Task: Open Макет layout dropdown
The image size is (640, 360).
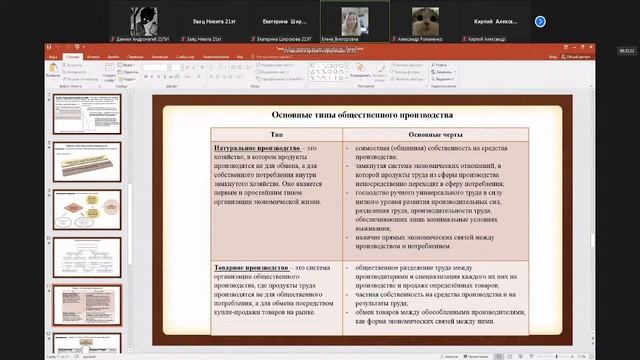Action: (x=126, y=65)
